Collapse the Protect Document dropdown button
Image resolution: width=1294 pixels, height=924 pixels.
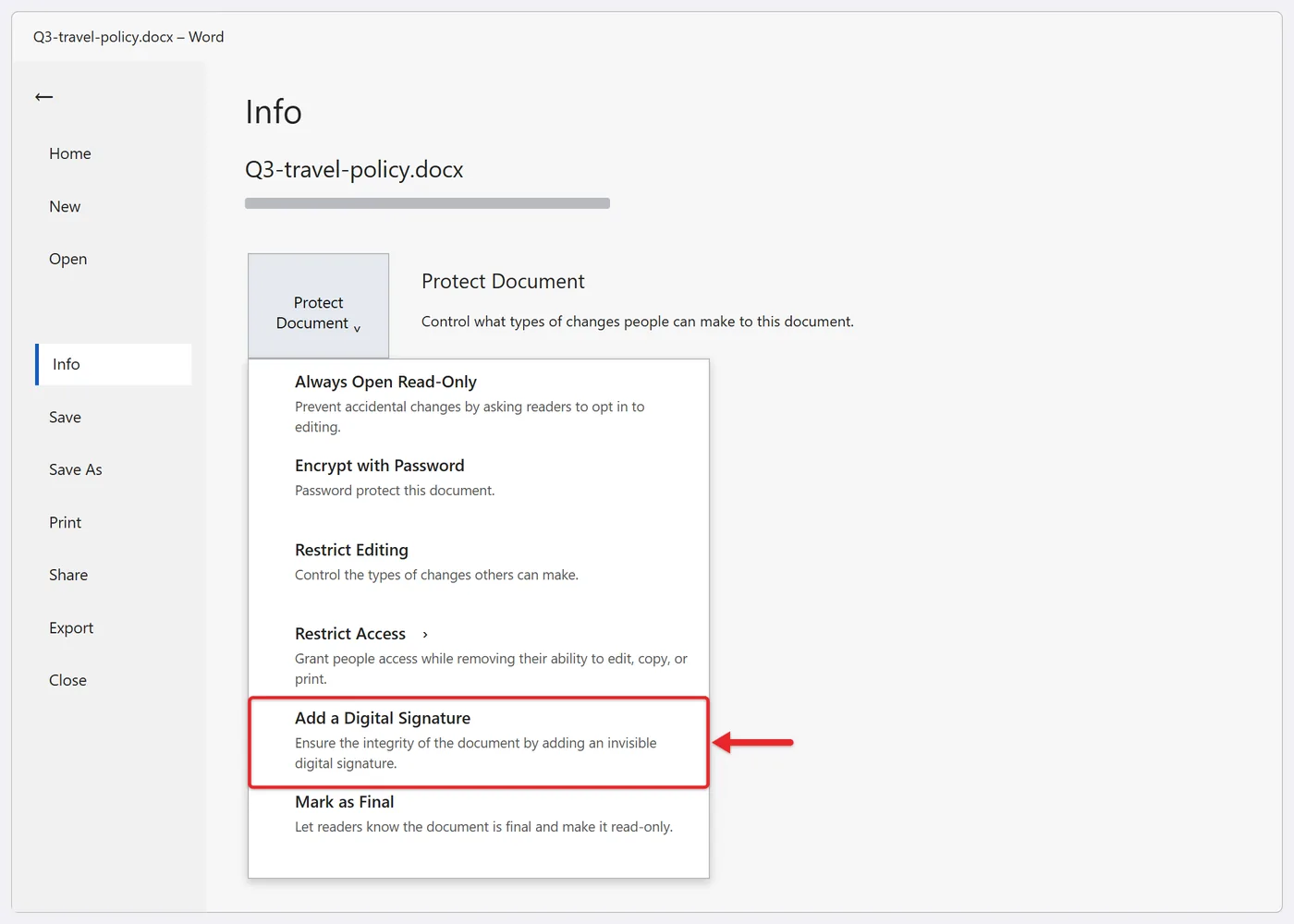pyautogui.click(x=318, y=306)
